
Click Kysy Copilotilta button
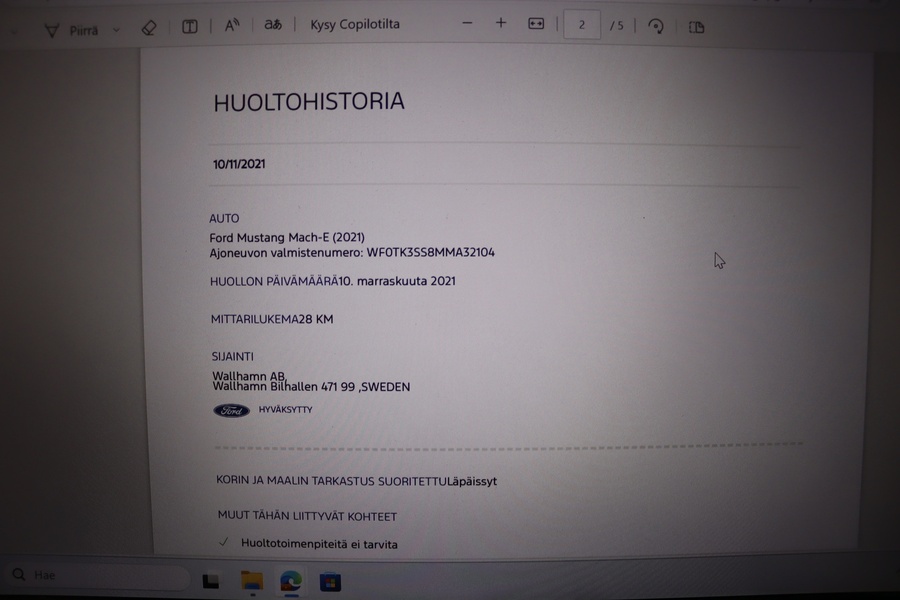click(x=355, y=24)
